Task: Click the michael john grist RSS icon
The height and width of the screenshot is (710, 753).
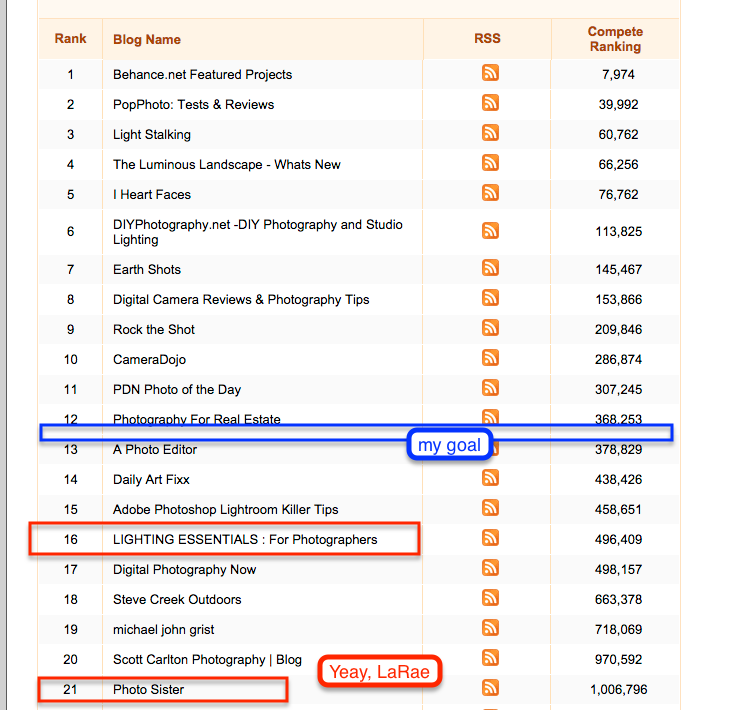Action: [490, 628]
